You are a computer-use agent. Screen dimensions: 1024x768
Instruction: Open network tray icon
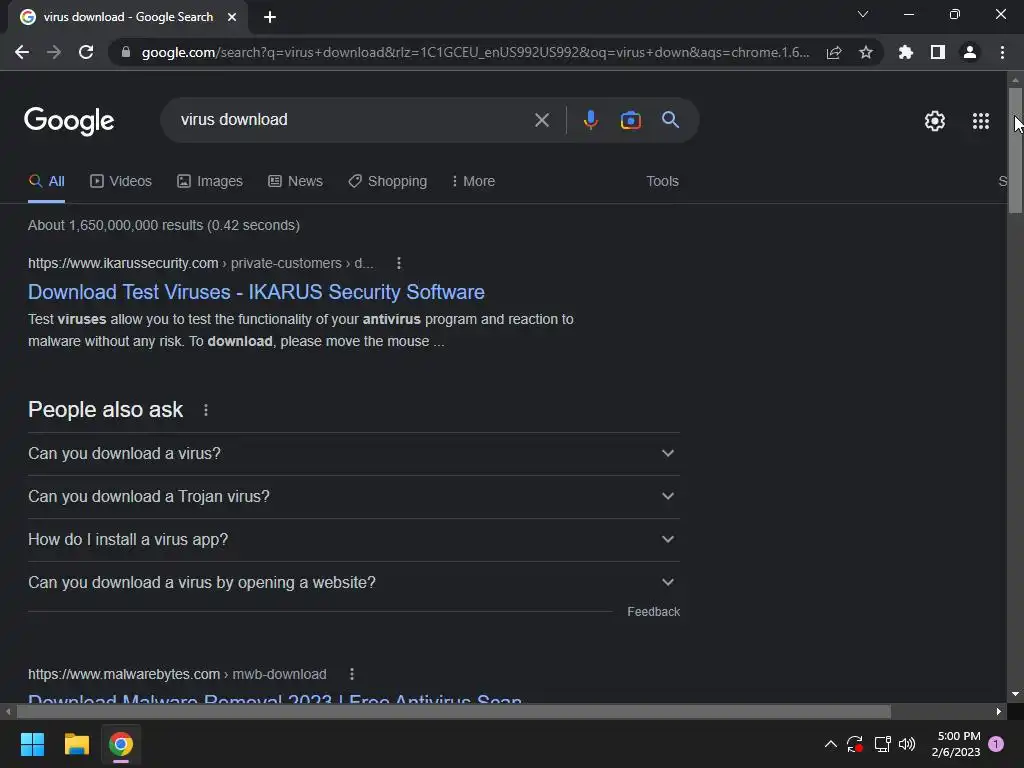[882, 744]
